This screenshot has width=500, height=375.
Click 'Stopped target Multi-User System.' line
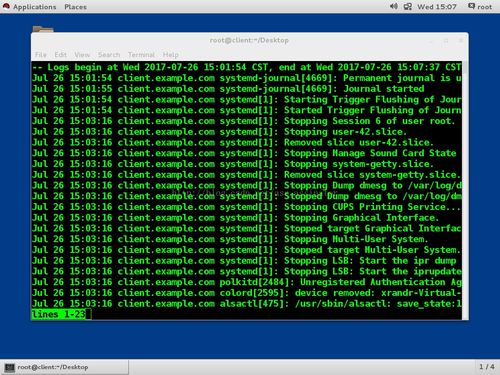(246, 250)
